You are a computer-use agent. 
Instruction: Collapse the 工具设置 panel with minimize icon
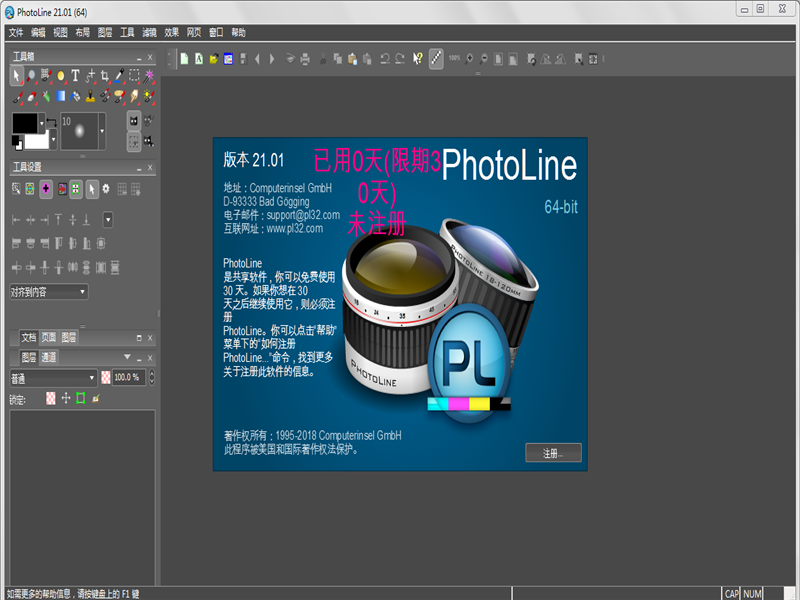(x=139, y=168)
